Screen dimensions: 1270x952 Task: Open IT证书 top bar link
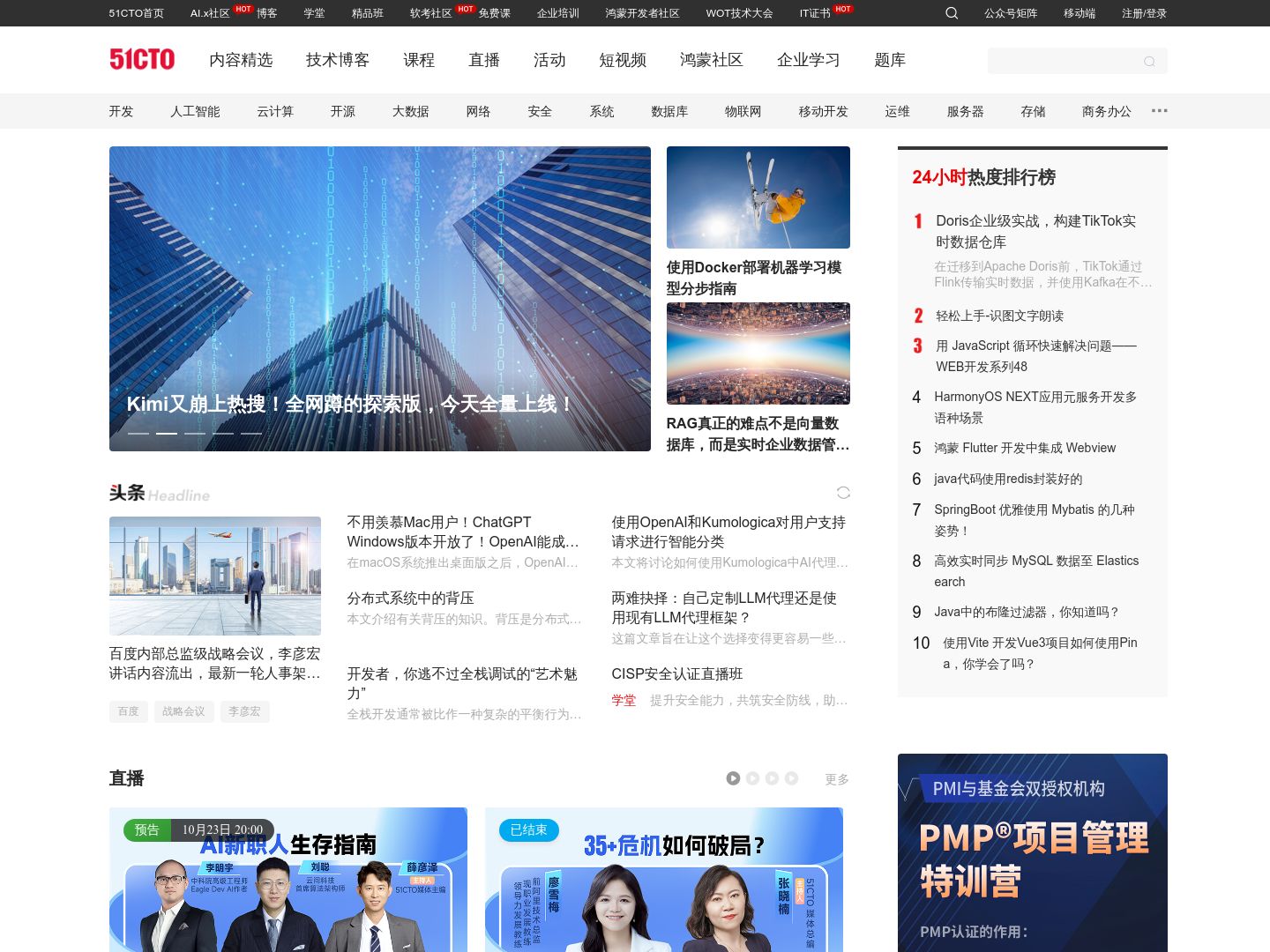[815, 13]
